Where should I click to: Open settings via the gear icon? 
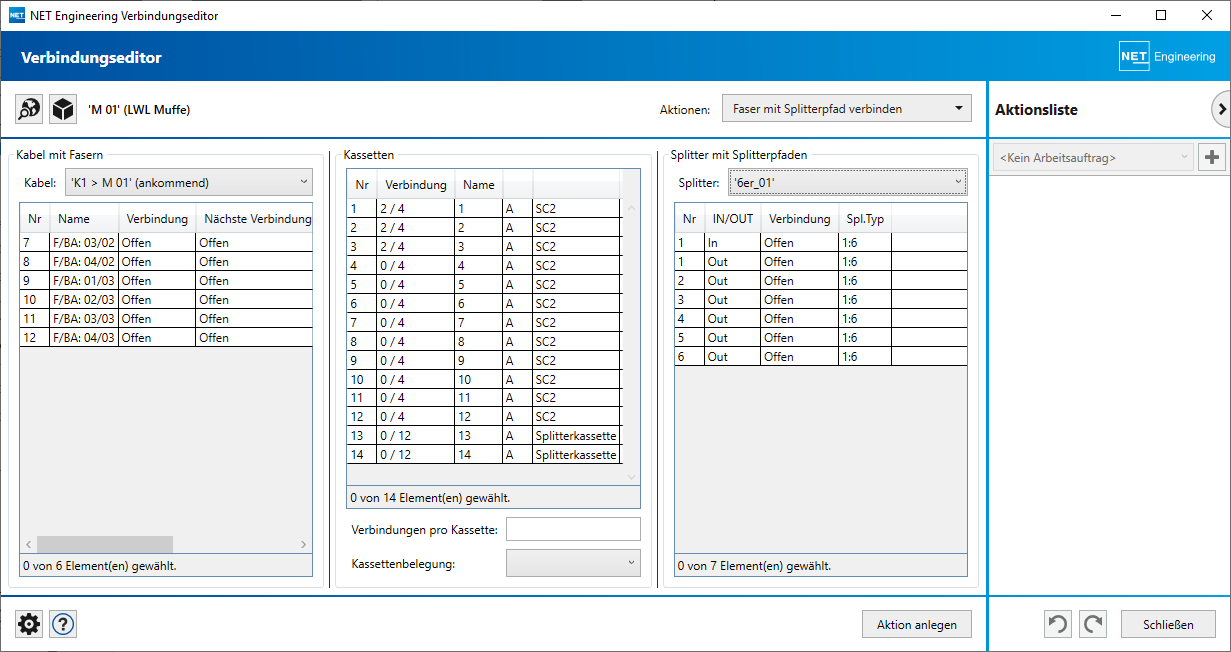point(30,625)
